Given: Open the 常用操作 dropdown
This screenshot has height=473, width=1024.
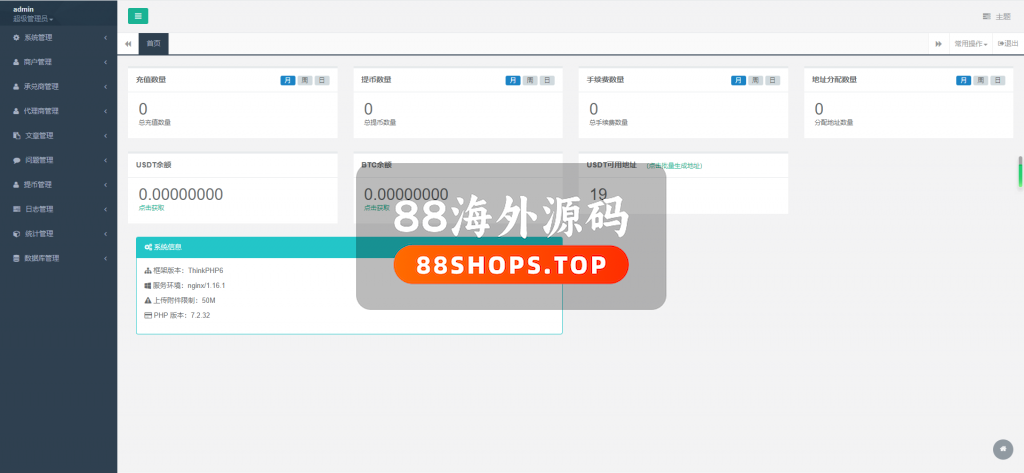Looking at the screenshot, I should (x=970, y=44).
